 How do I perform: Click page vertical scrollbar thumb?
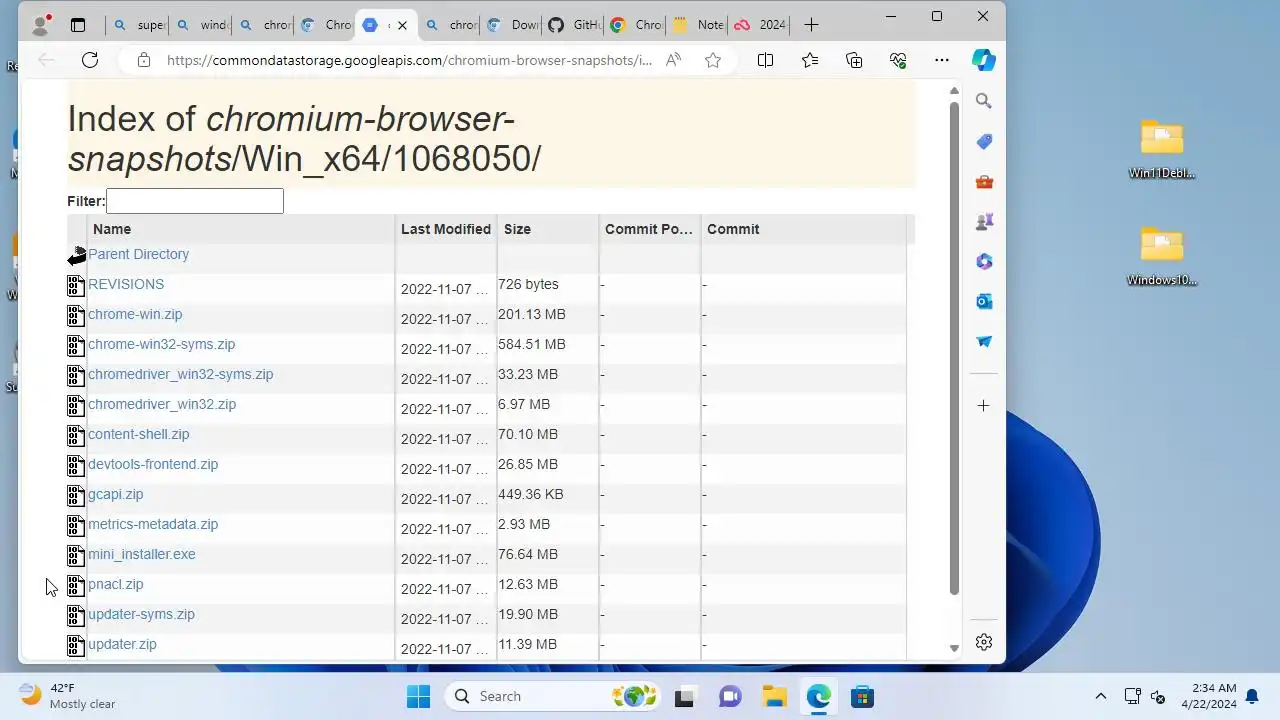click(x=954, y=348)
